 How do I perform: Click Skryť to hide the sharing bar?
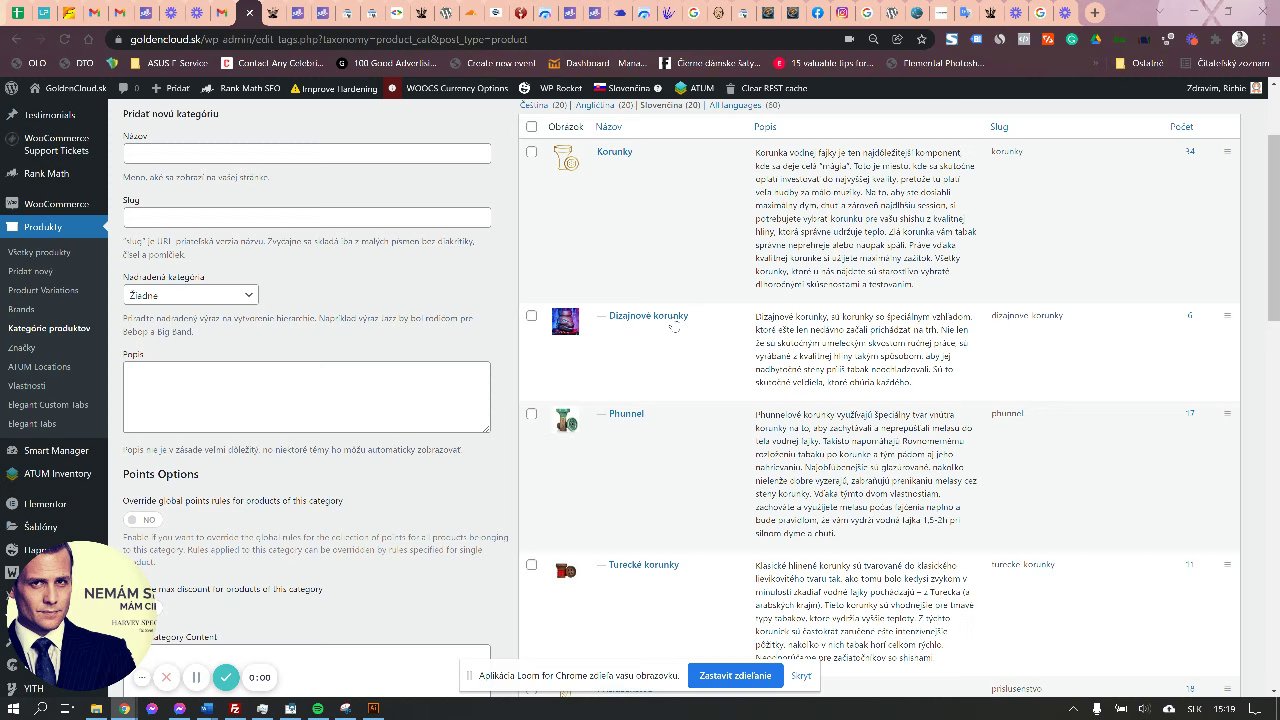pyautogui.click(x=801, y=676)
